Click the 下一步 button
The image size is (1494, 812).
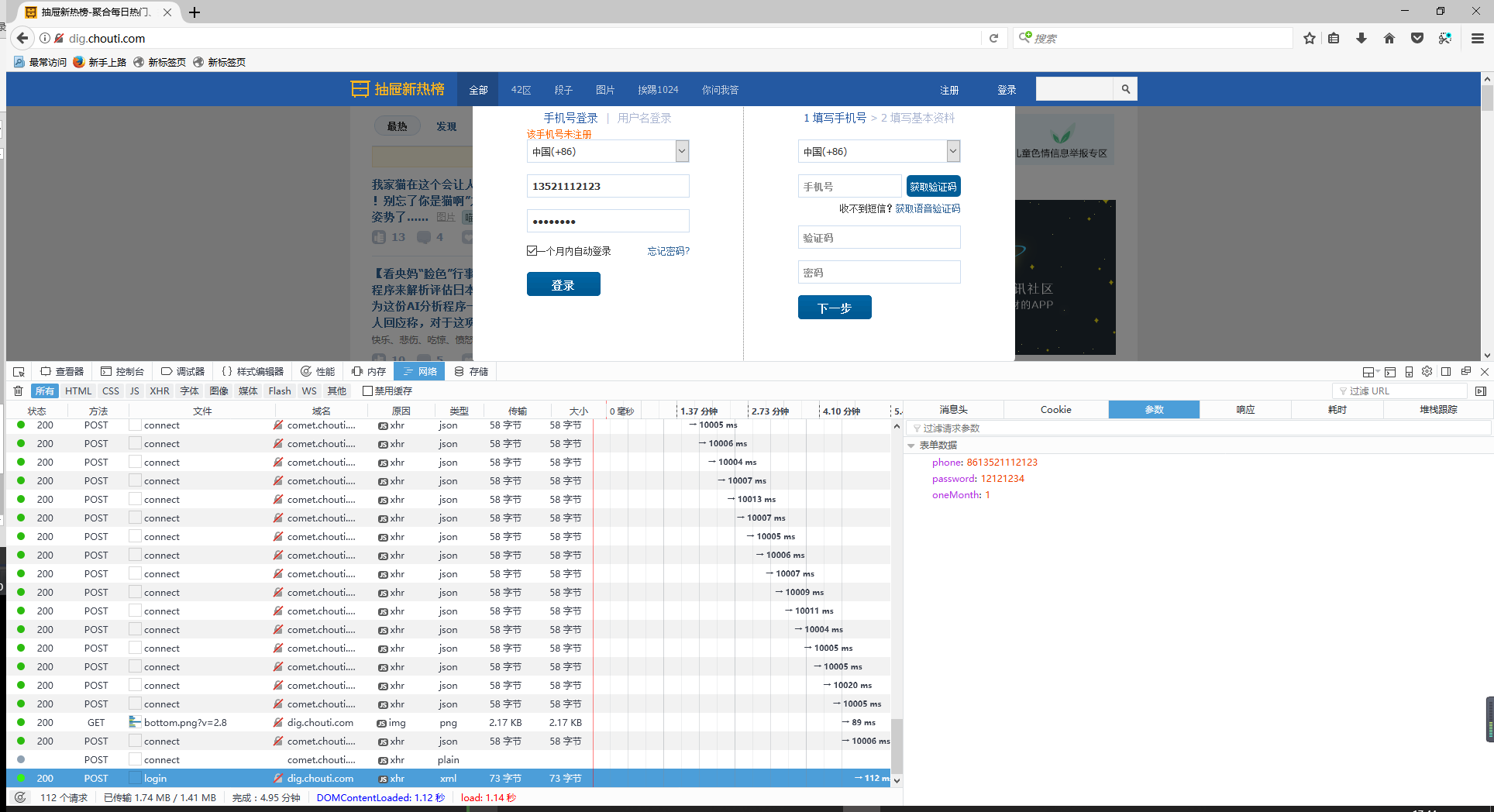835,308
